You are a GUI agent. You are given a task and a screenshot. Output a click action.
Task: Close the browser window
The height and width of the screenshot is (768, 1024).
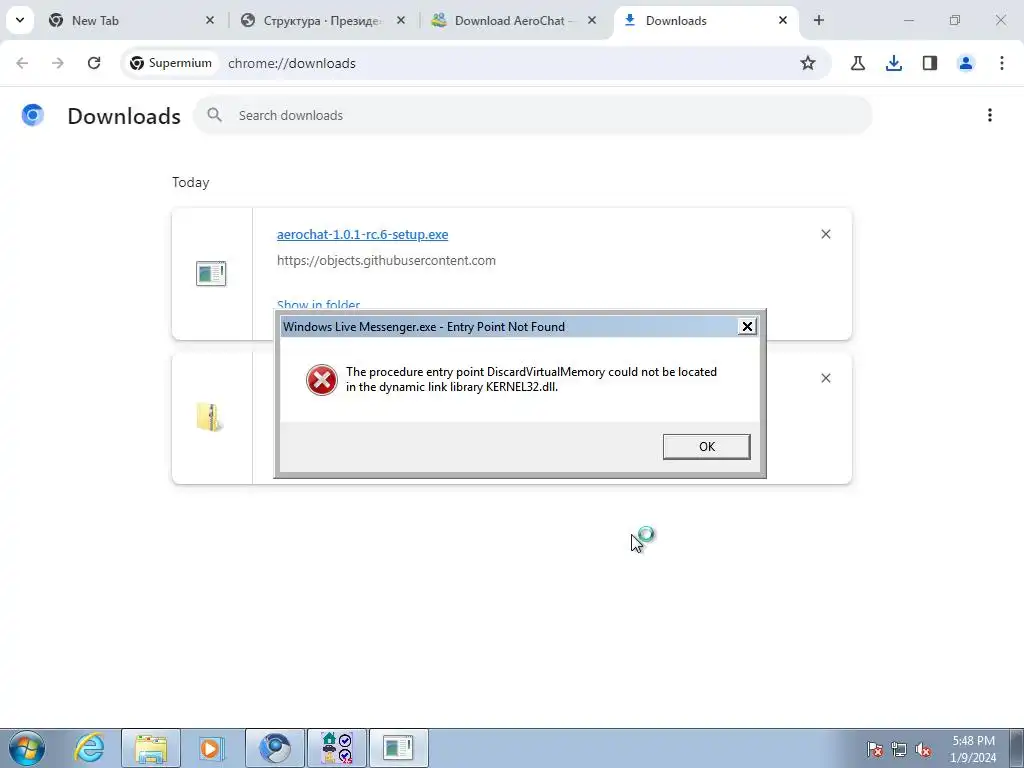pyautogui.click(x=1000, y=21)
